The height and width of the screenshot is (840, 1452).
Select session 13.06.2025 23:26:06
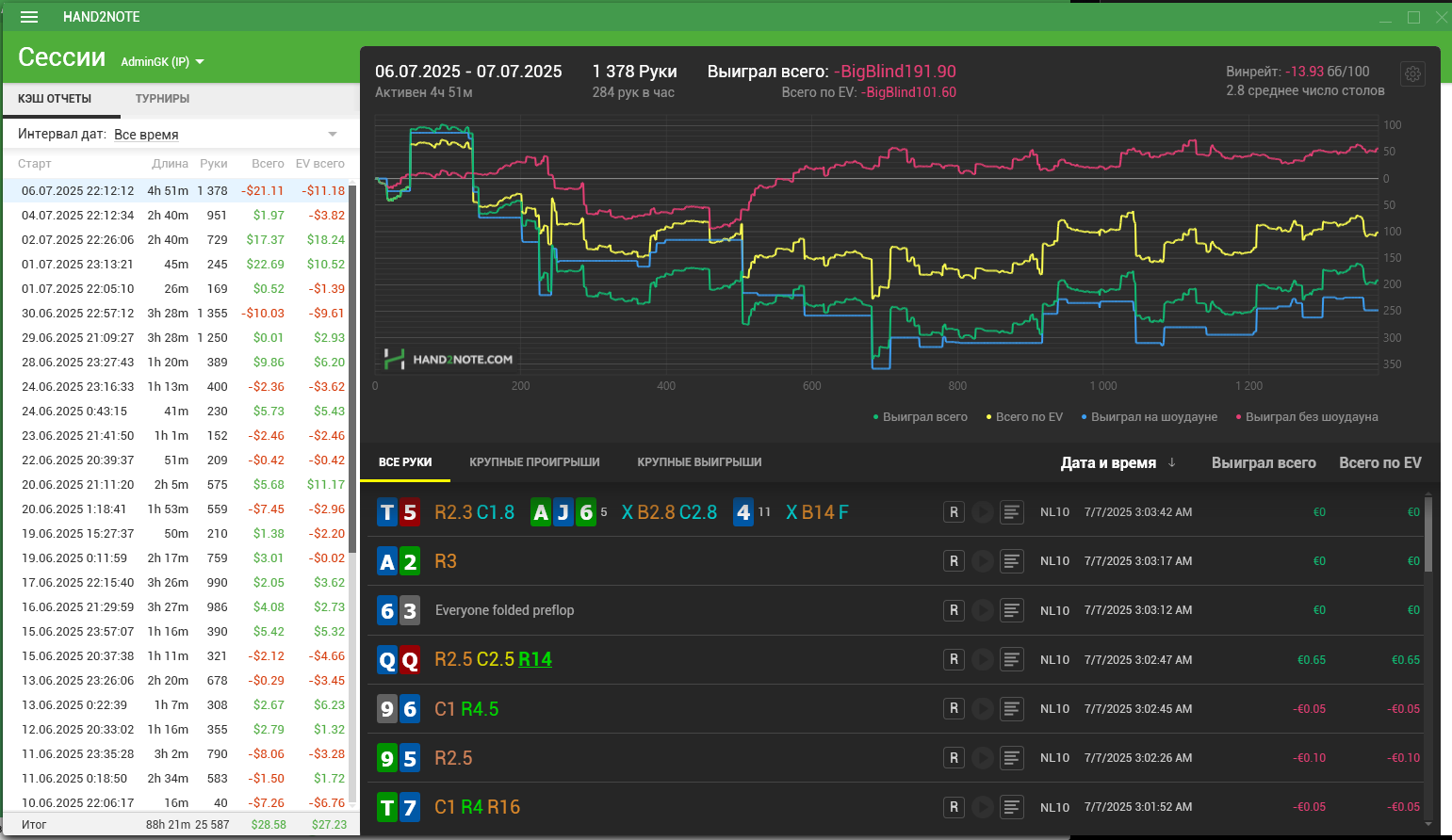pos(176,680)
